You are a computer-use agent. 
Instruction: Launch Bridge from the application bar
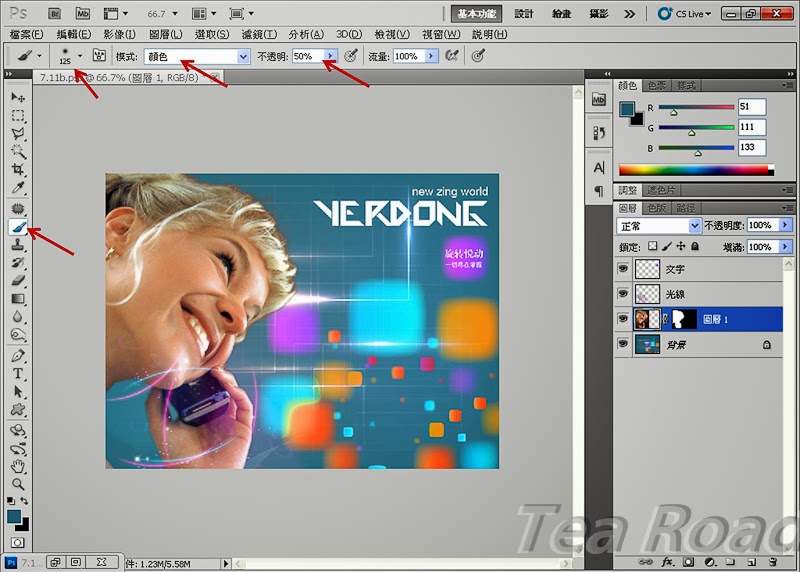point(55,14)
